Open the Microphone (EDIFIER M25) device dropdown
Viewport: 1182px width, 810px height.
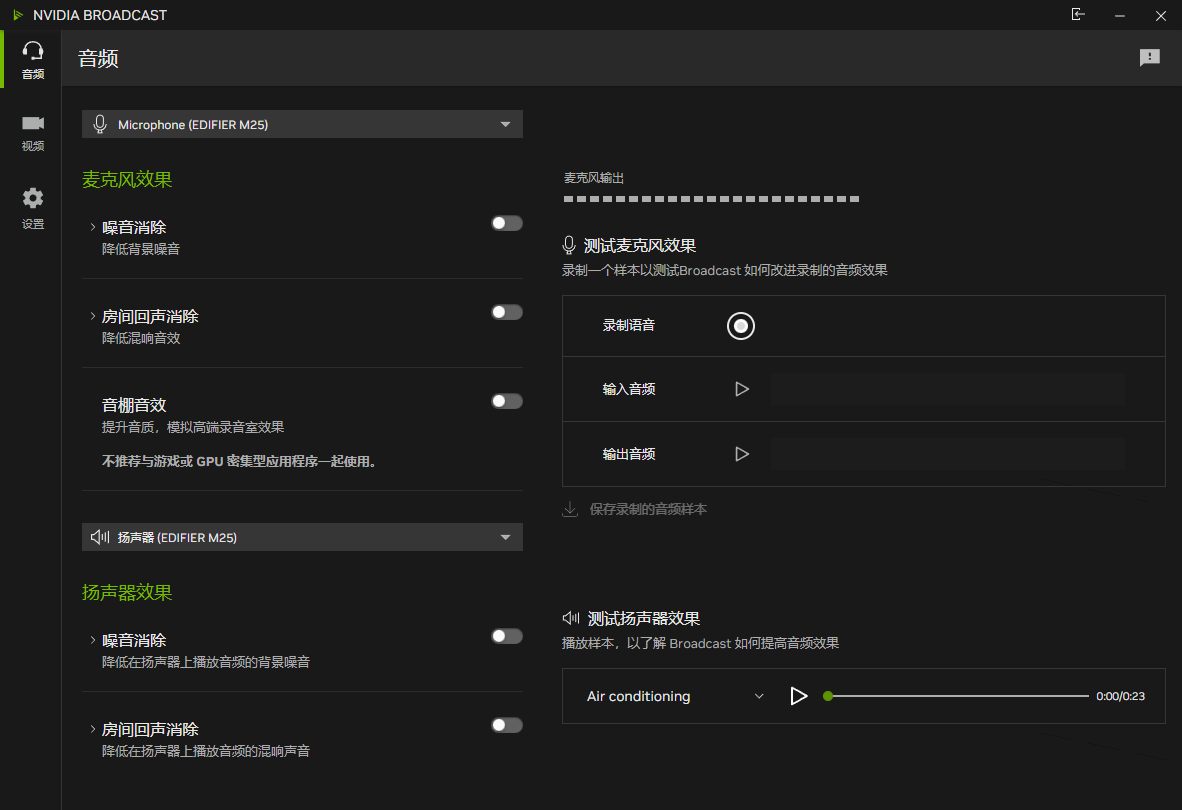(302, 124)
